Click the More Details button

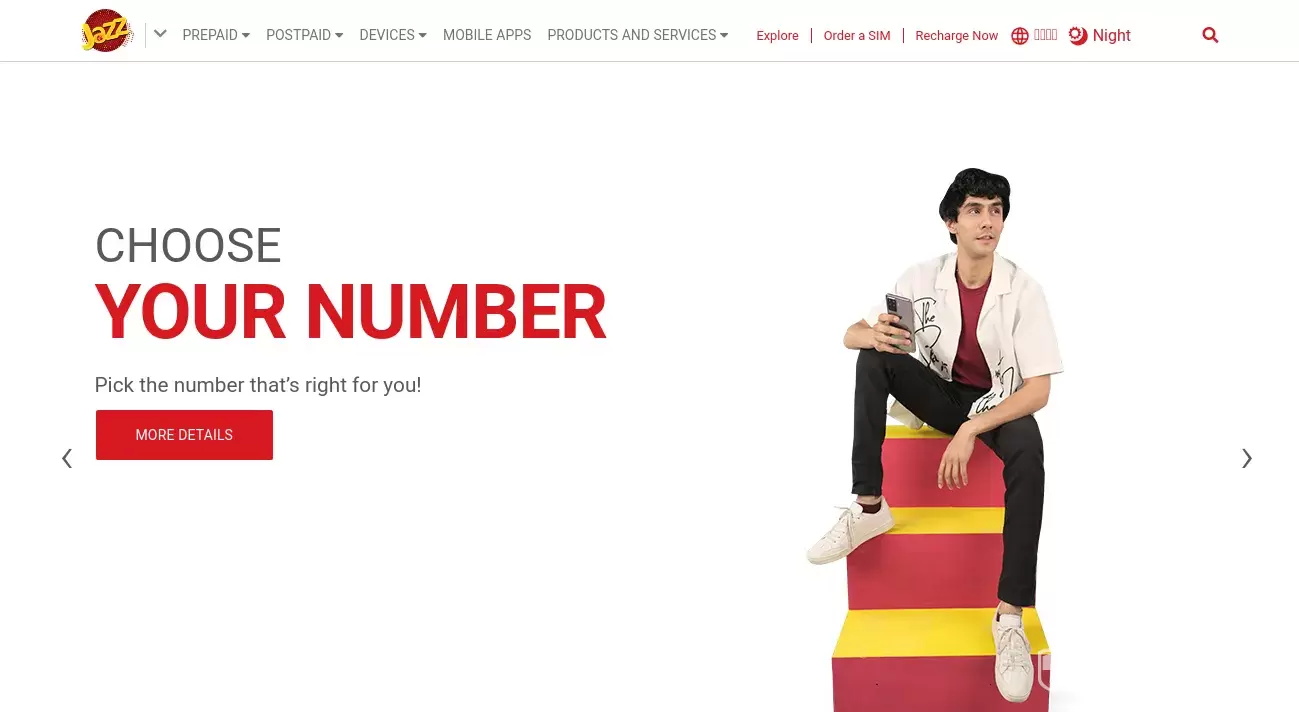point(184,435)
